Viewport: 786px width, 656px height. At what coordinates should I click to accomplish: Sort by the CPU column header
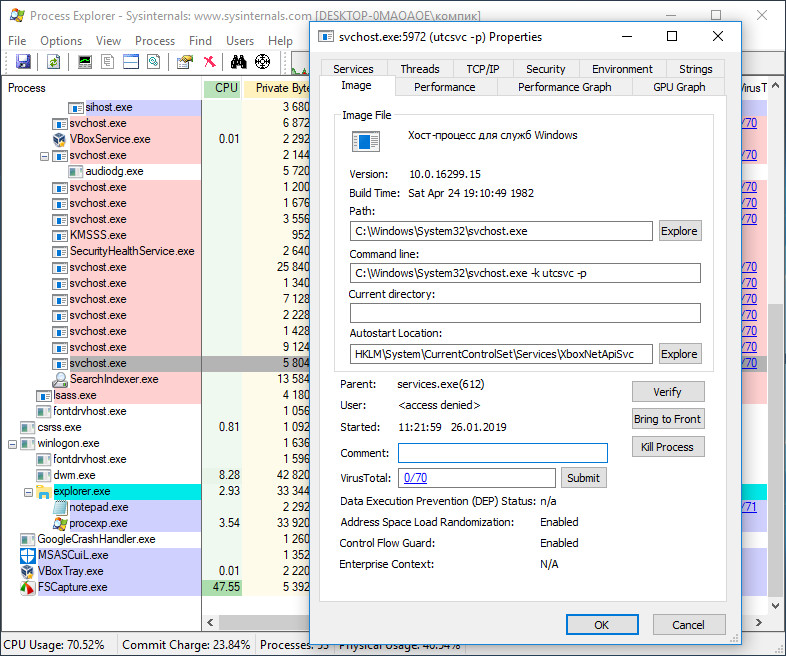point(223,88)
